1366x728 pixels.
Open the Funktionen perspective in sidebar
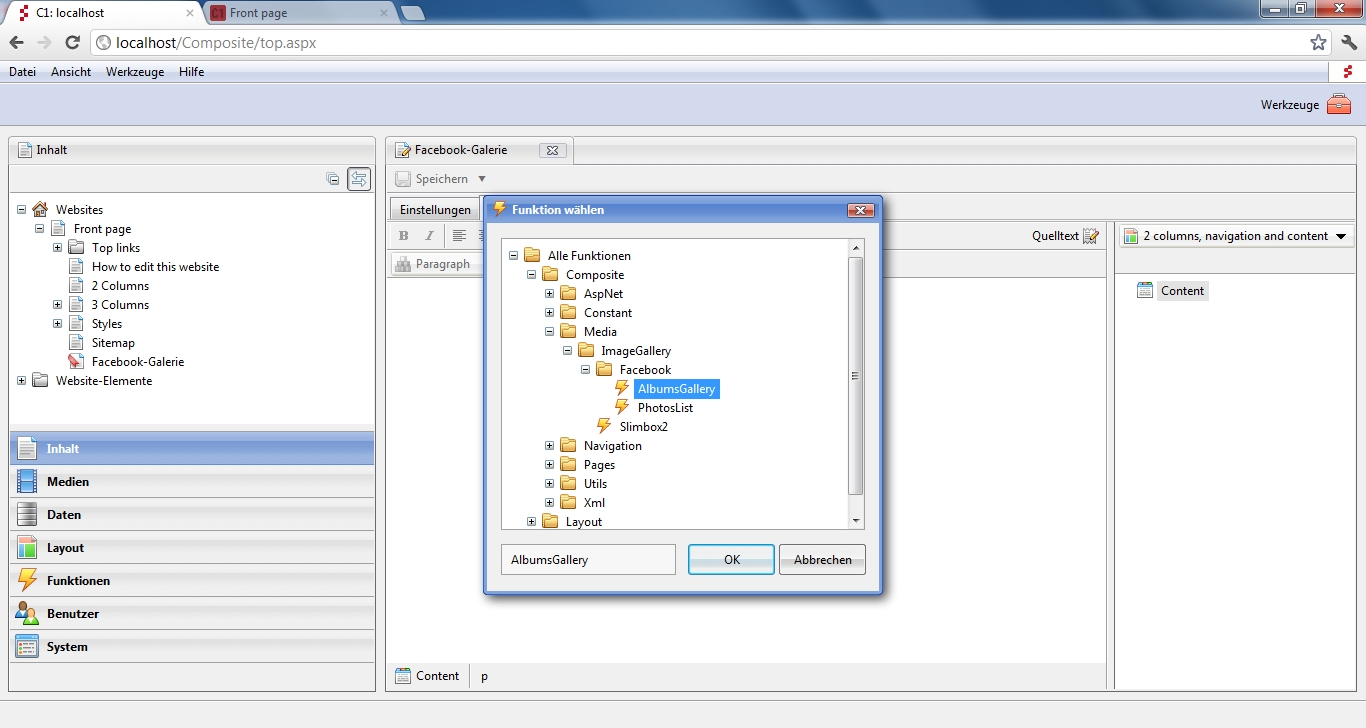(78, 581)
